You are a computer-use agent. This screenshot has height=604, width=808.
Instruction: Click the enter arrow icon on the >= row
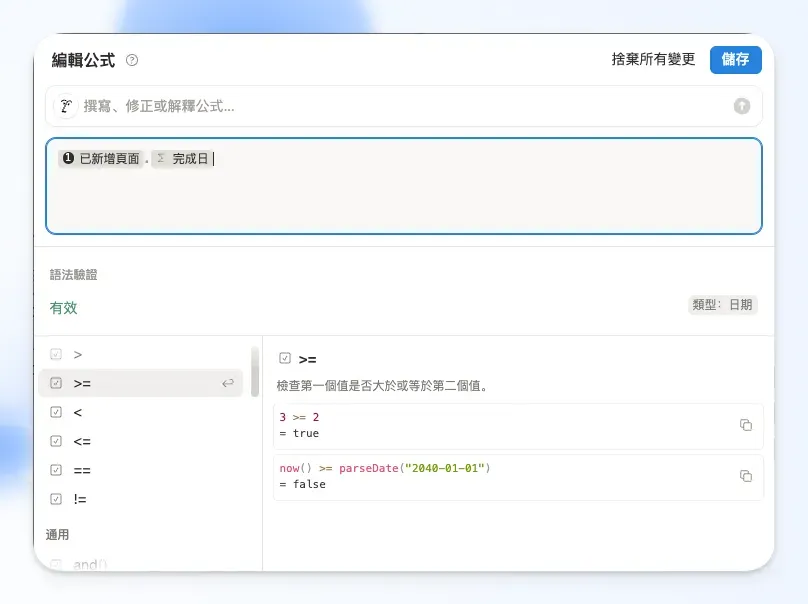(228, 383)
